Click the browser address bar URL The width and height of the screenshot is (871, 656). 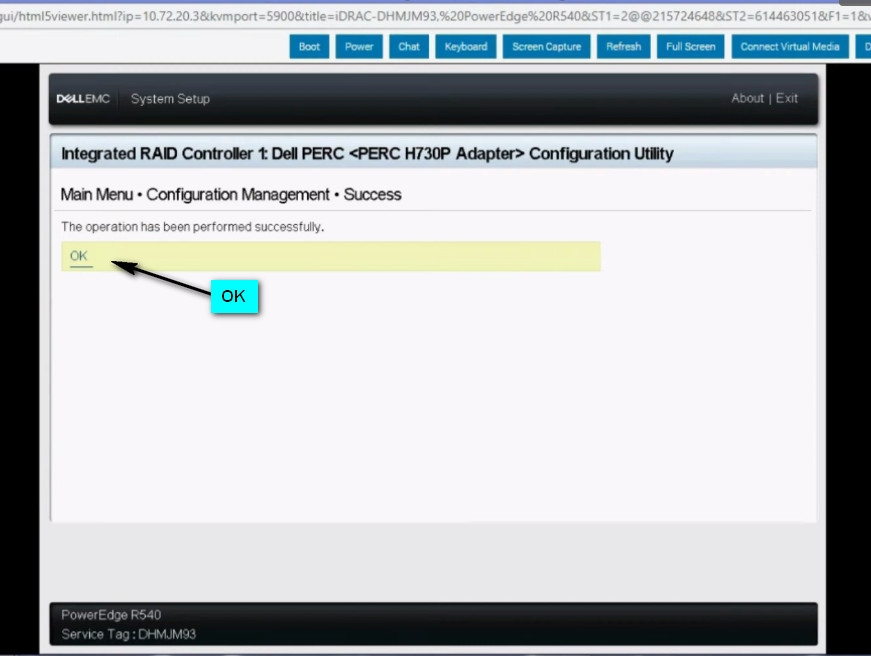[x=436, y=16]
